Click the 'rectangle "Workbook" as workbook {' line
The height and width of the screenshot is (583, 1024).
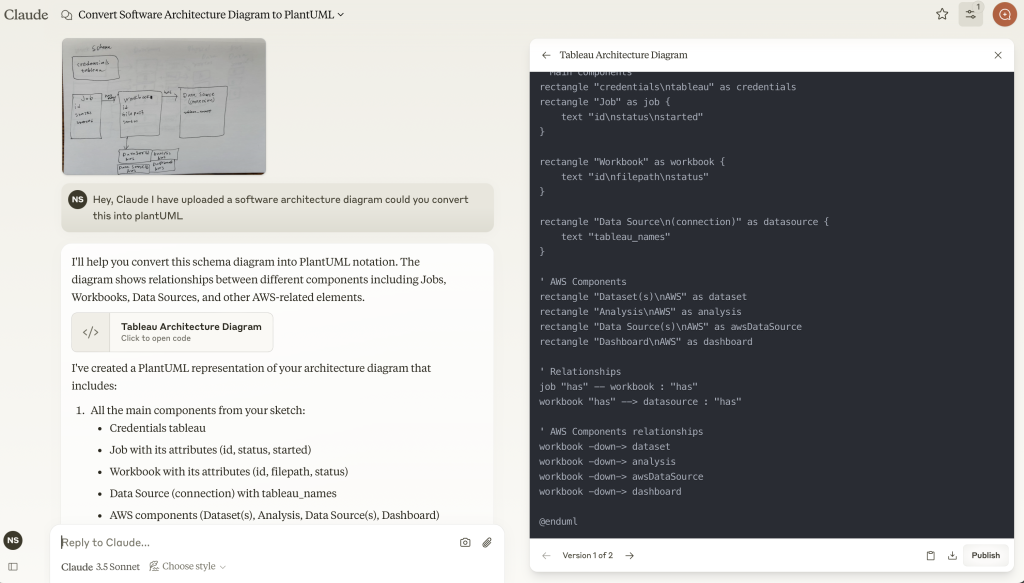coord(632,162)
